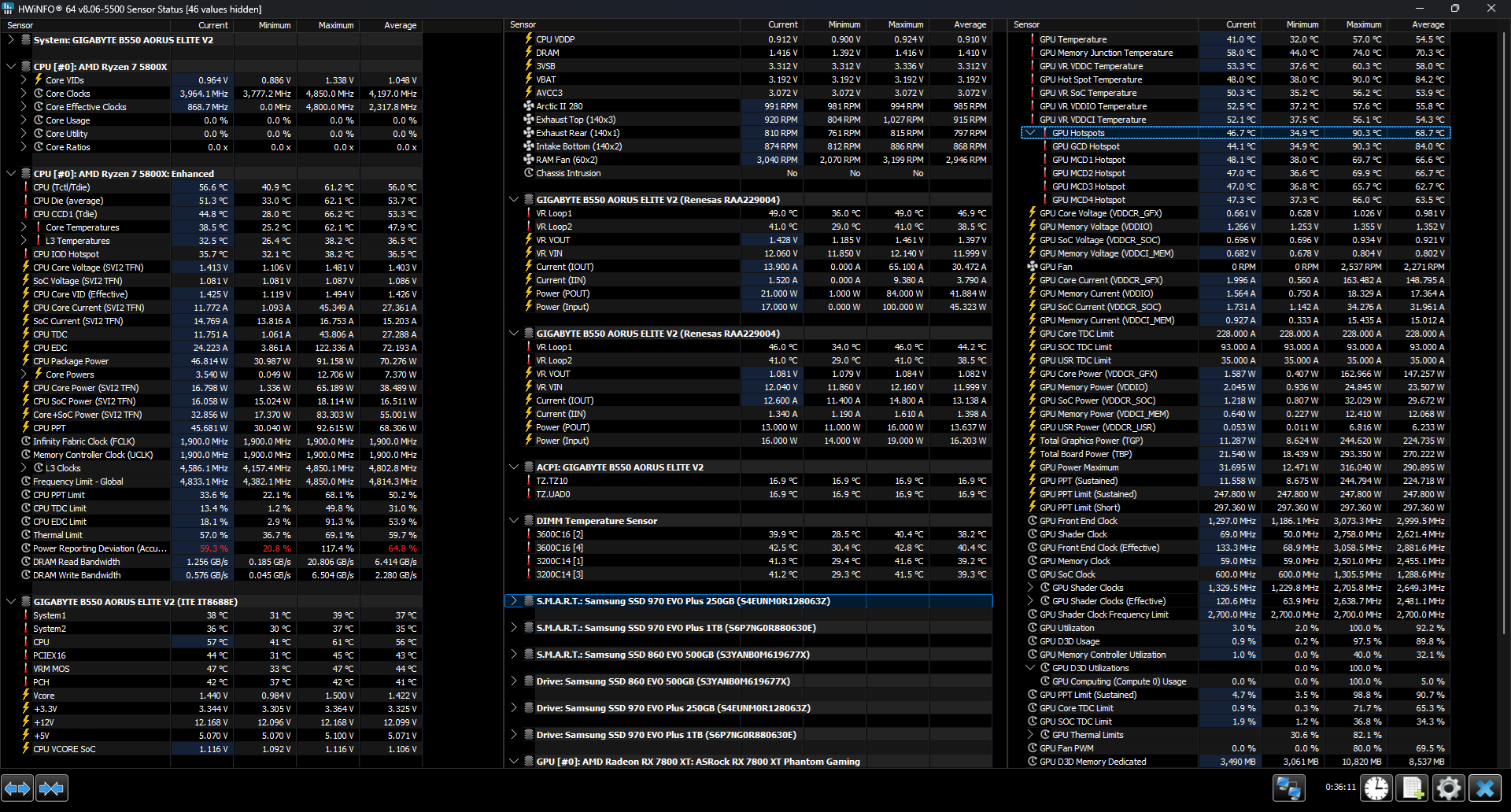Expand the Core Clocks subgroup

coord(24,94)
